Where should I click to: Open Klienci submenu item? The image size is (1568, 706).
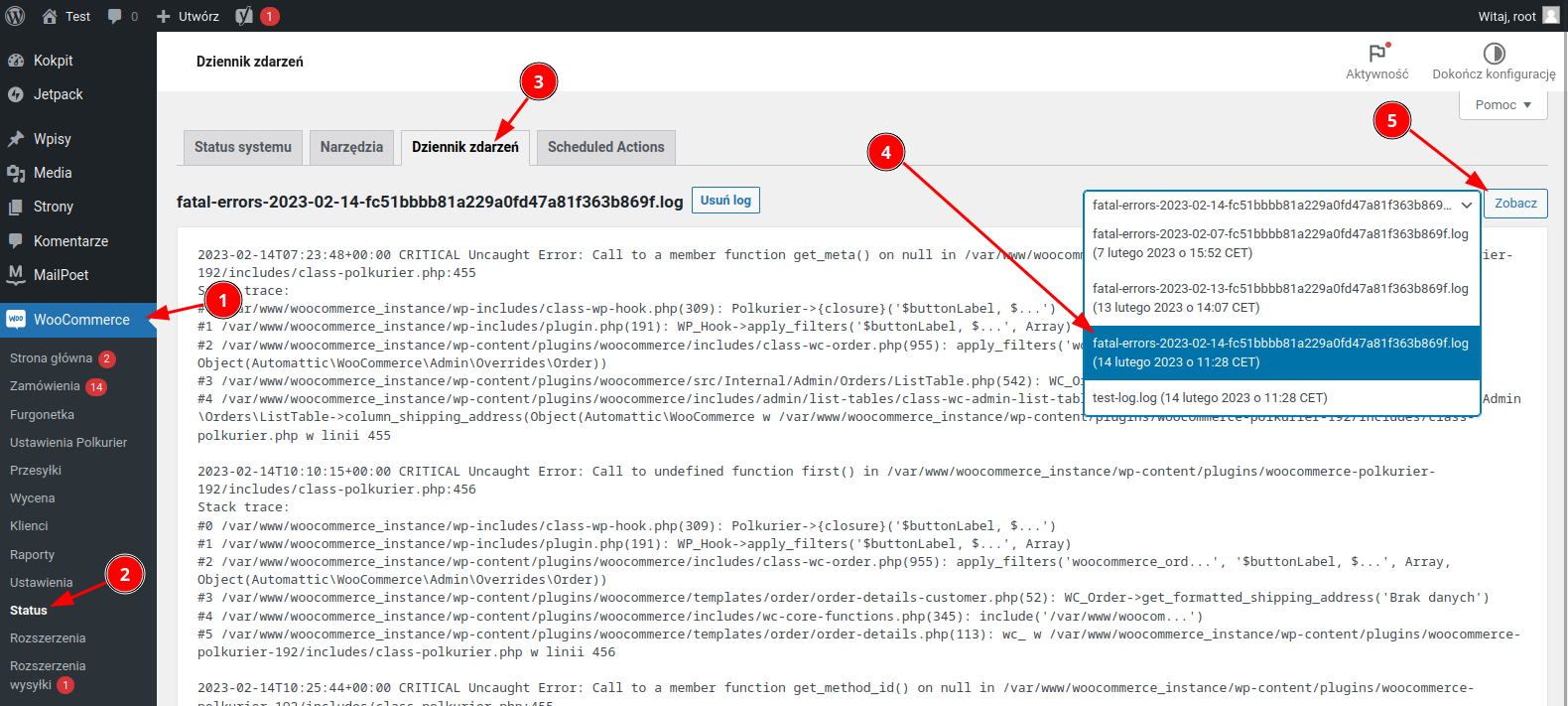coord(29,526)
